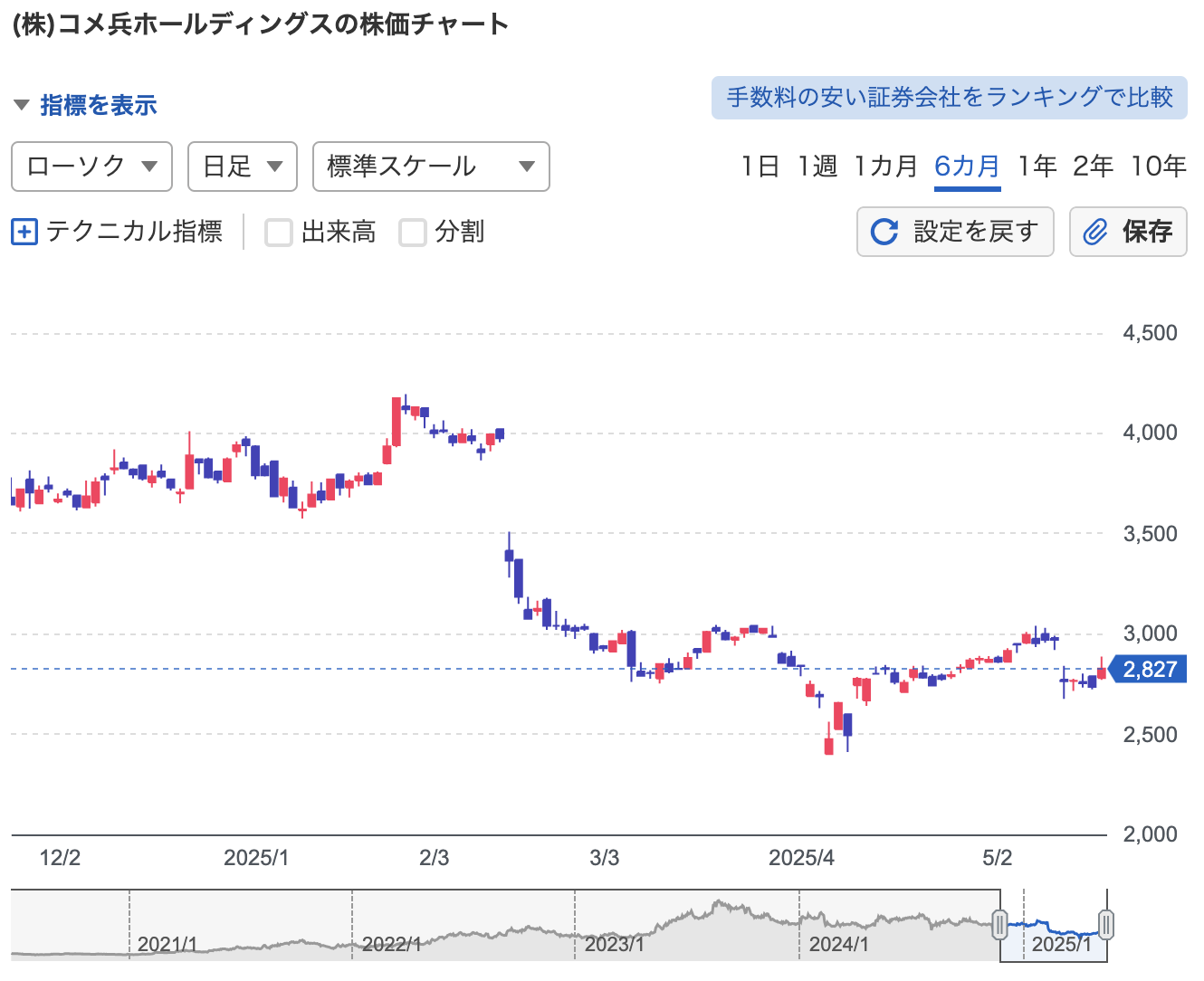Click the paperclip icon on 保存
Image resolution: width=1204 pixels, height=981 pixels.
(1095, 232)
